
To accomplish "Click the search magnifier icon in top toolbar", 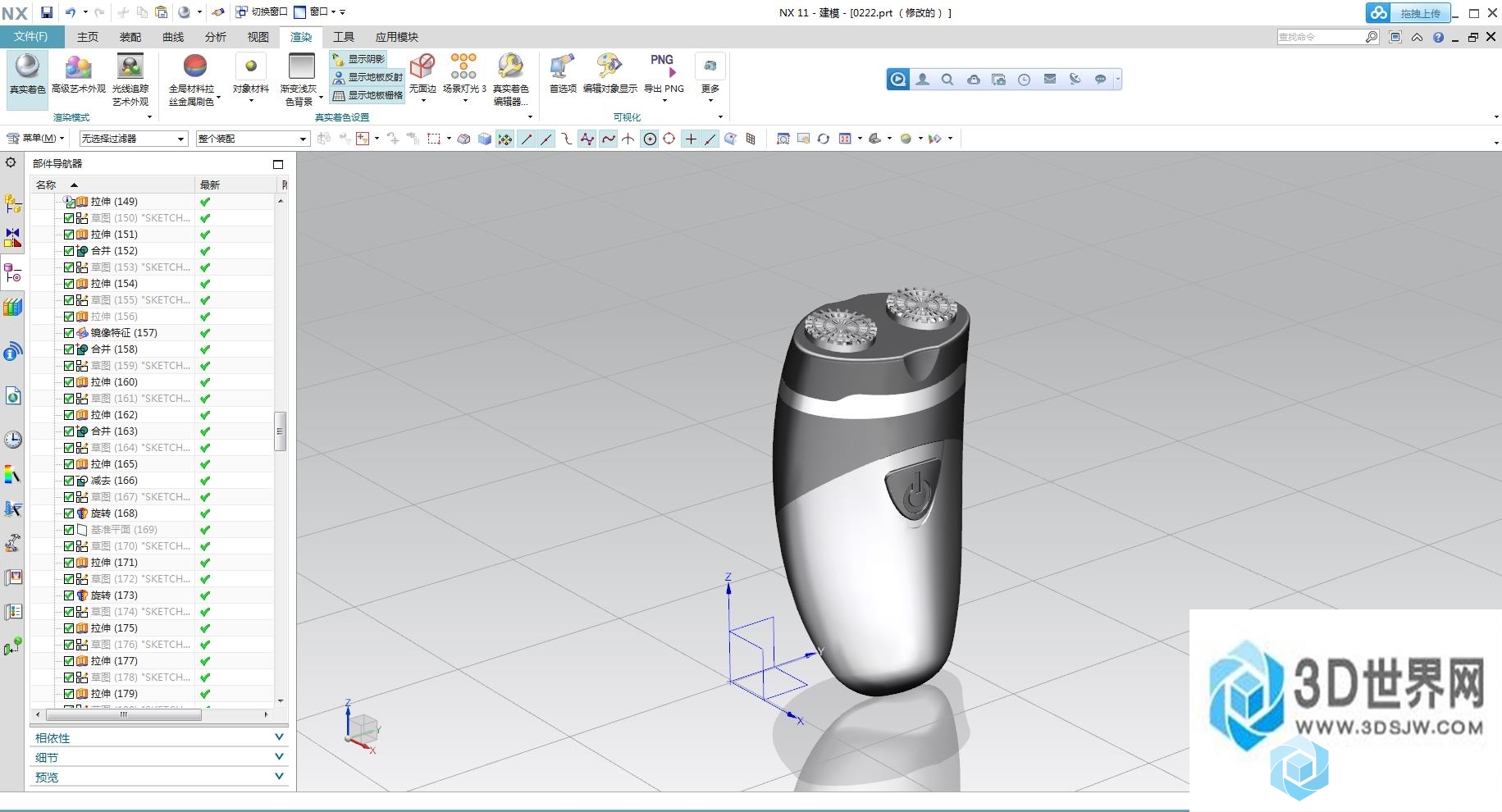I will (947, 80).
